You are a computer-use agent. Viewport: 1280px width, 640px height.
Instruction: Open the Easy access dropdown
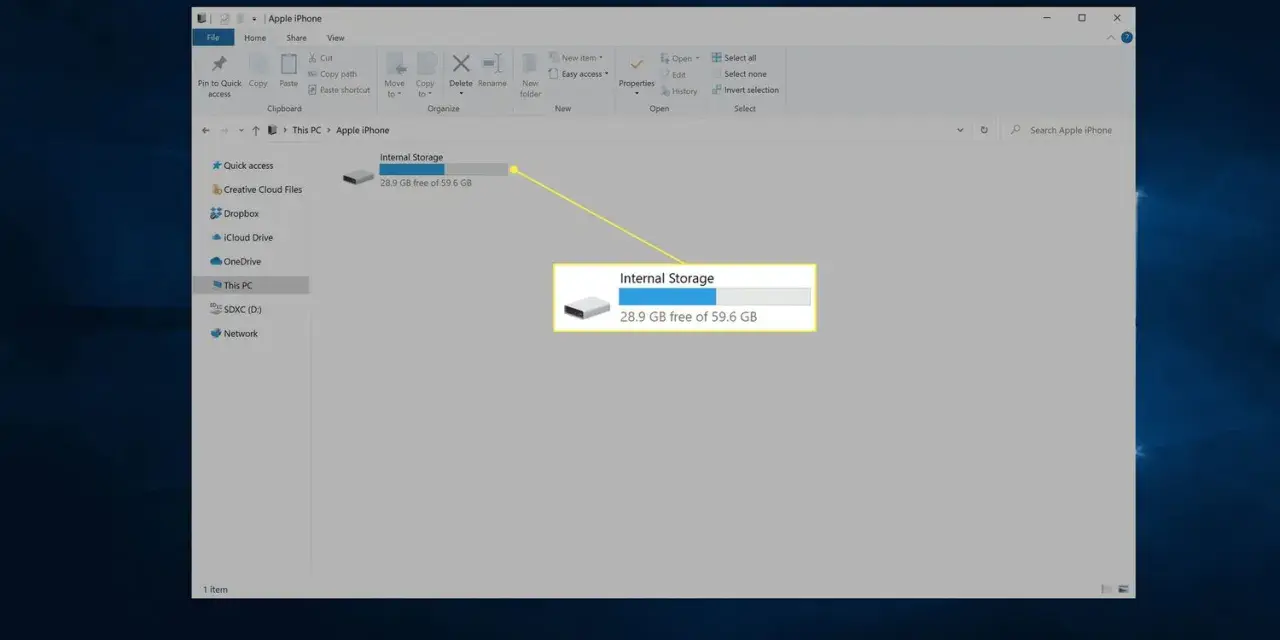pyautogui.click(x=579, y=74)
